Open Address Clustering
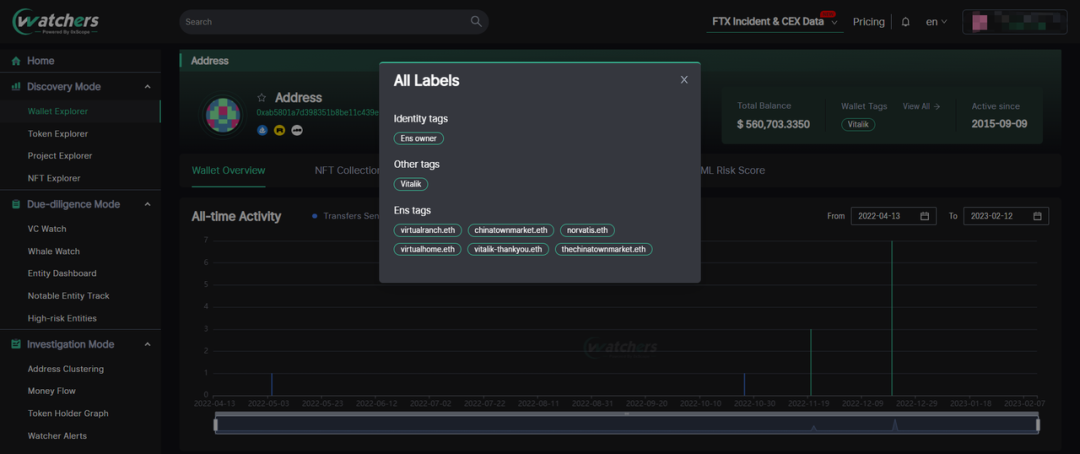Viewport: 1080px width, 454px height. coord(65,369)
